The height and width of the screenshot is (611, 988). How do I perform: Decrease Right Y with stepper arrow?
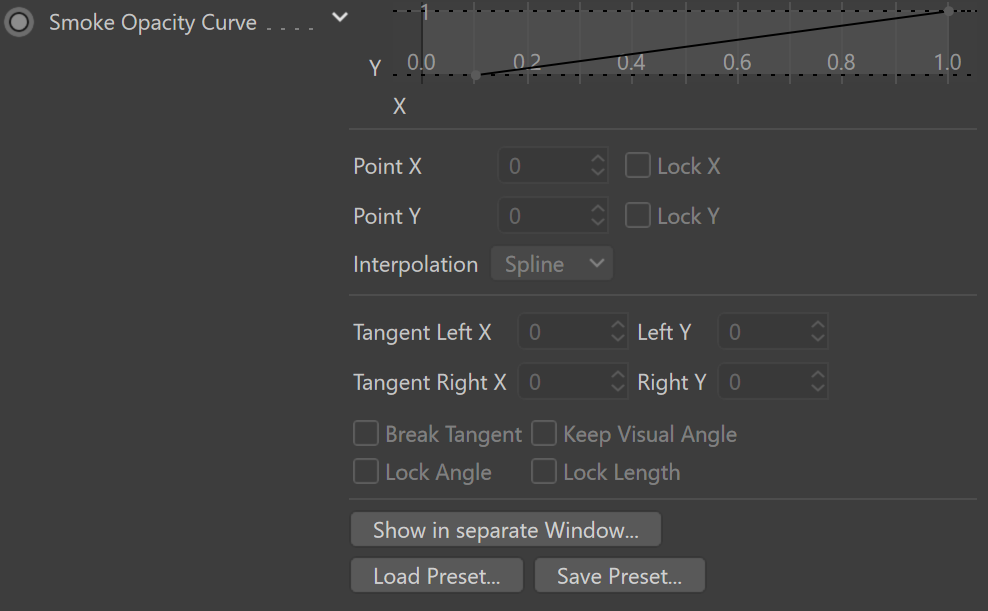[817, 389]
